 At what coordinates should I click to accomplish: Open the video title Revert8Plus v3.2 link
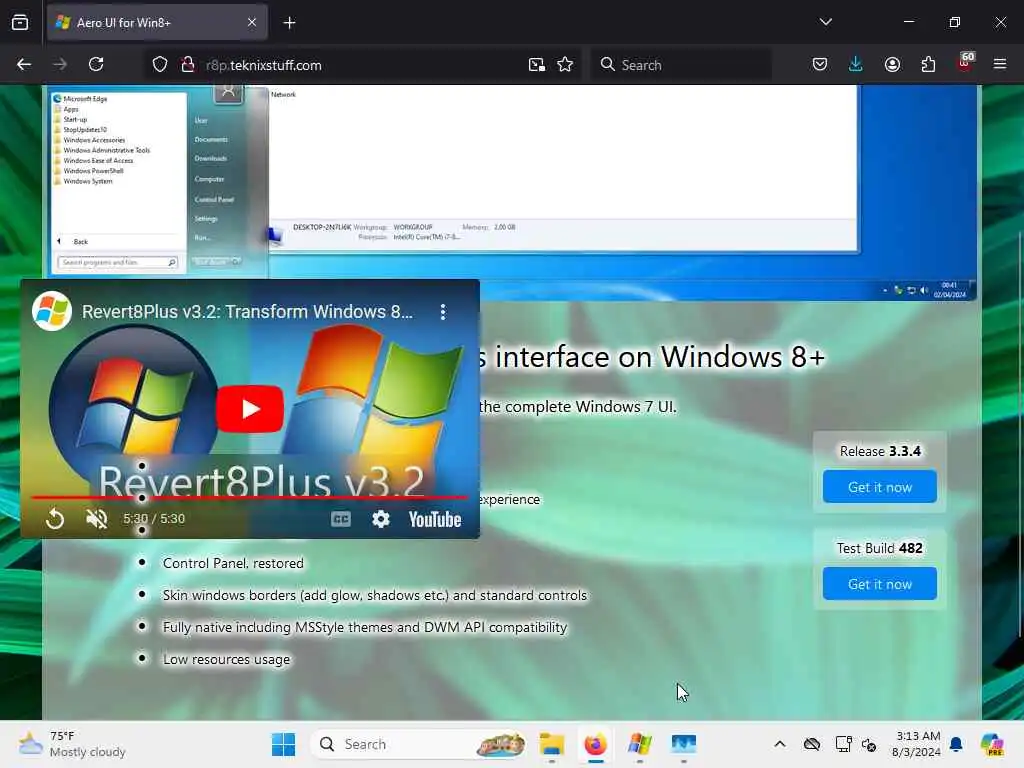click(x=247, y=312)
